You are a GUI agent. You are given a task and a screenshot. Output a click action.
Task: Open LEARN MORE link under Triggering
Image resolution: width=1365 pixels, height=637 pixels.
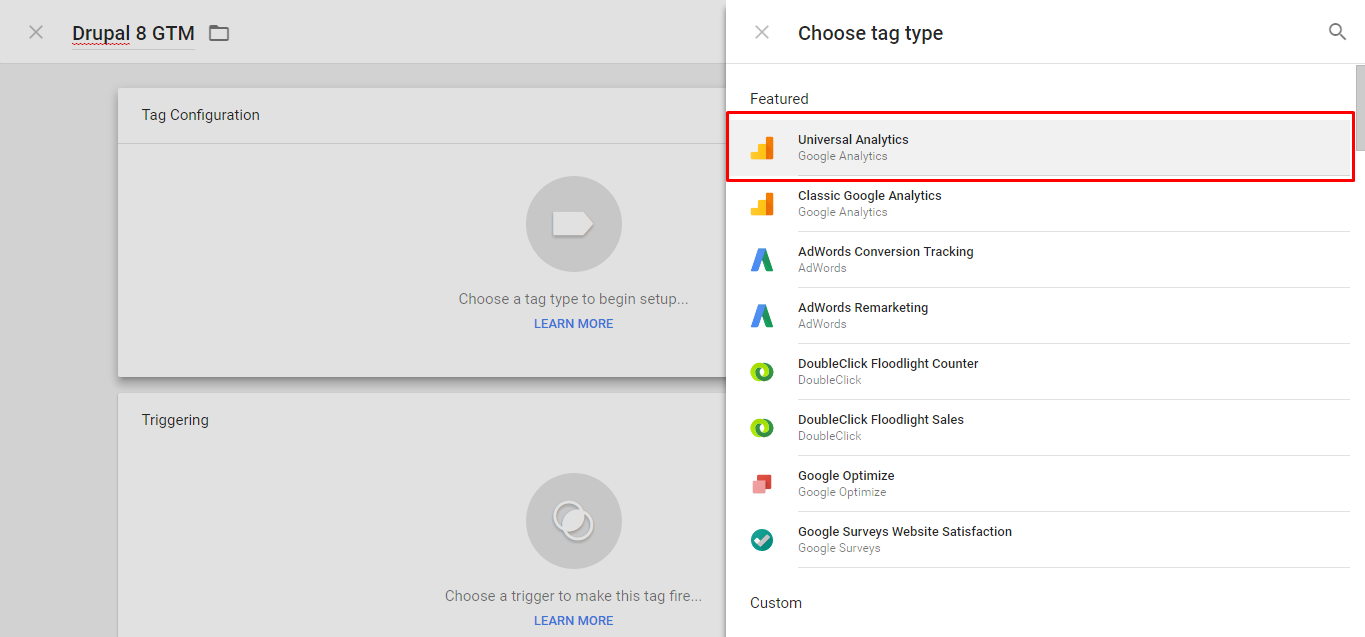pyautogui.click(x=574, y=621)
